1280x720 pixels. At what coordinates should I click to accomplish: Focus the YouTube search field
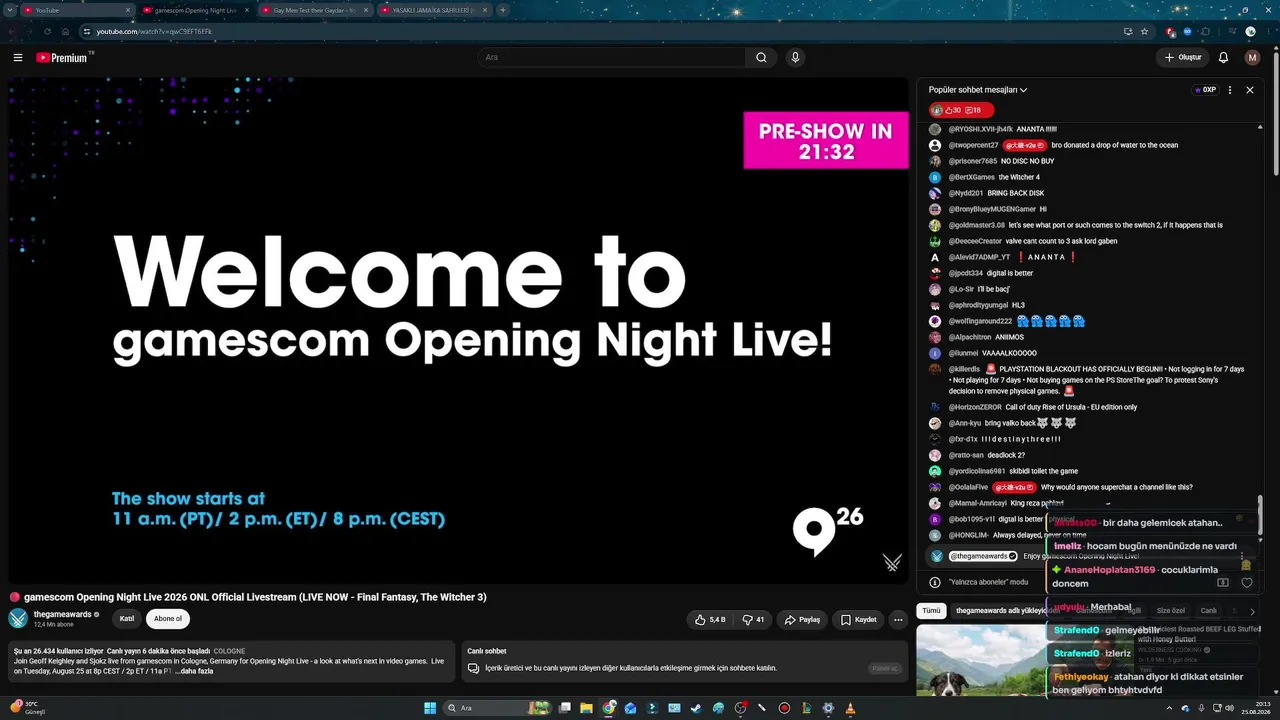point(612,58)
